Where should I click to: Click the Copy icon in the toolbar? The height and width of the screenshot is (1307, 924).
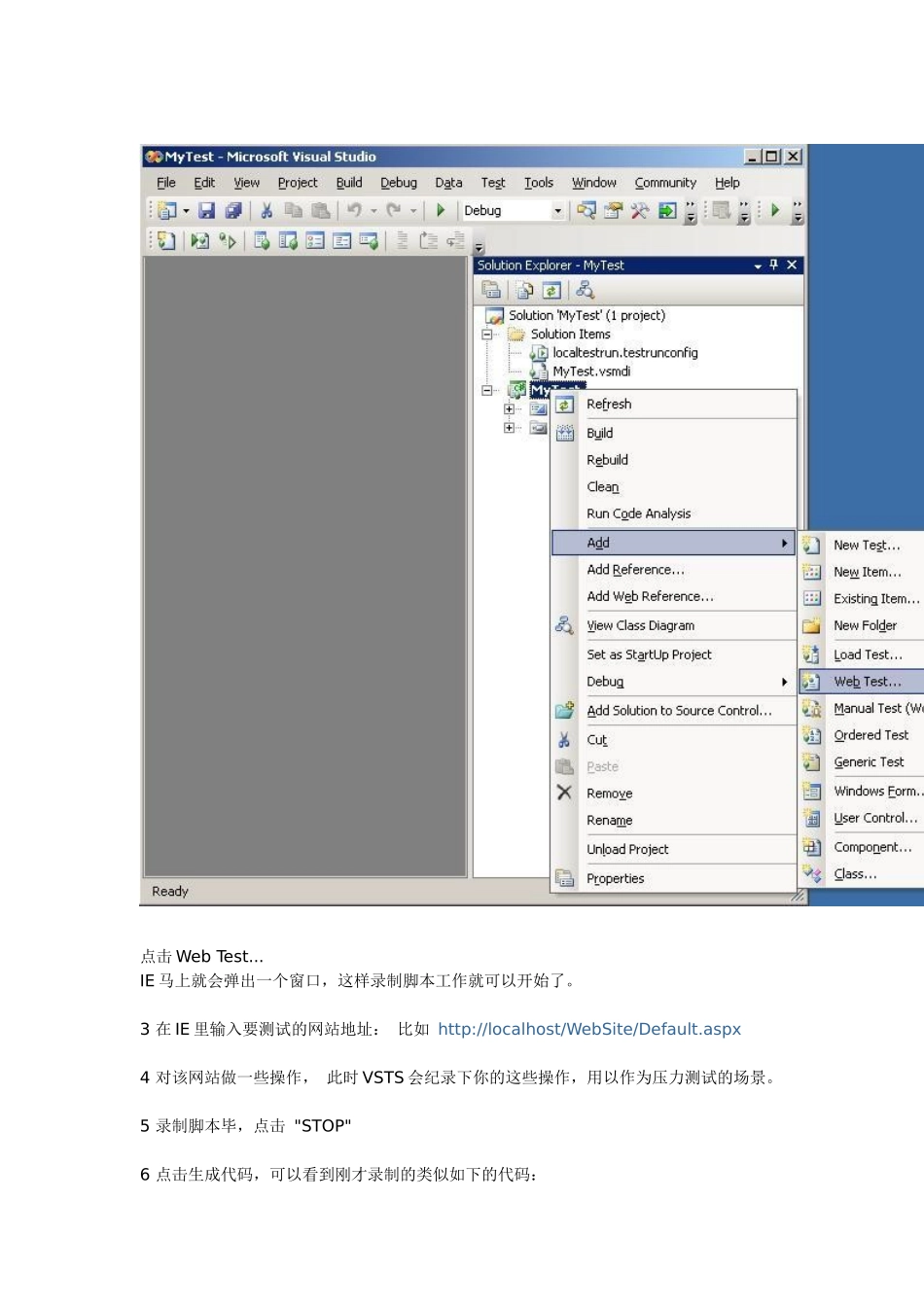coord(293,210)
